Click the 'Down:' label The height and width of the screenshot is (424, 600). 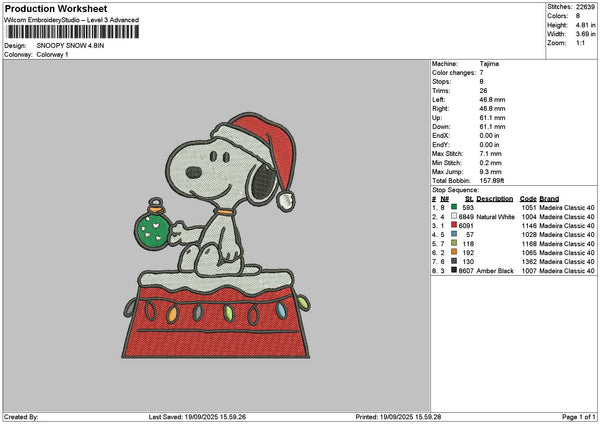441,127
